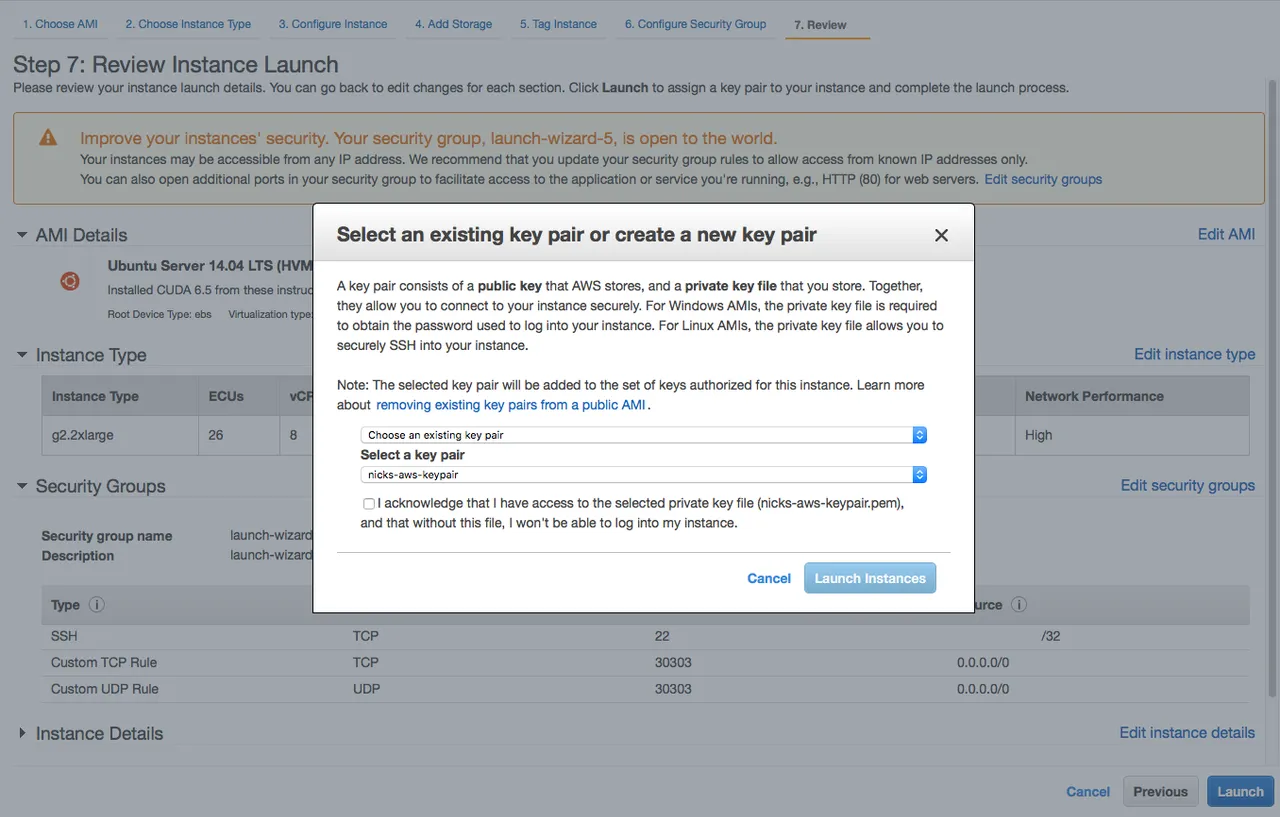Go to step 5. Tag Instance tab
This screenshot has height=817, width=1280.
coord(558,24)
